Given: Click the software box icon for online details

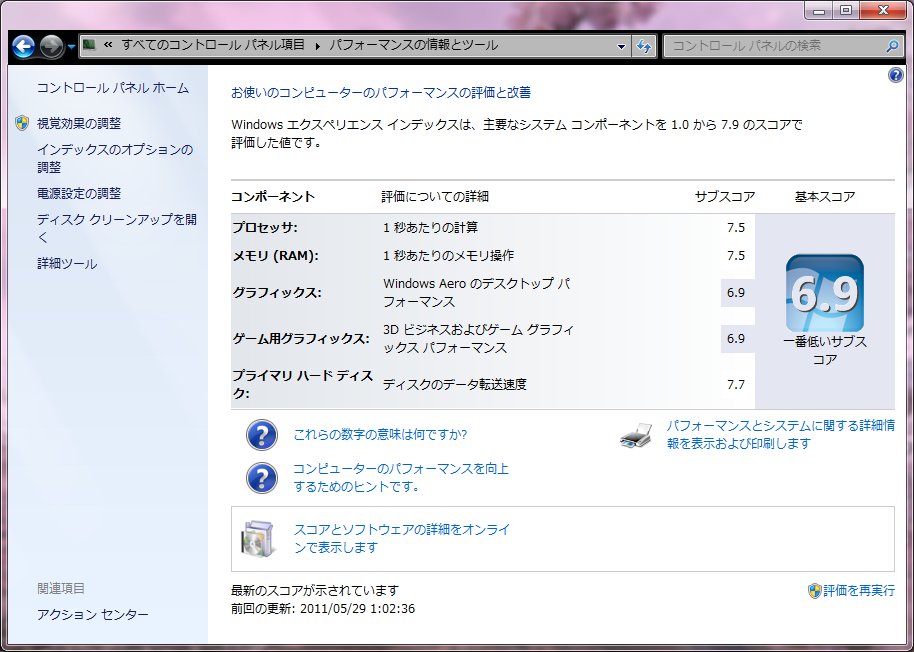Looking at the screenshot, I should click(256, 539).
